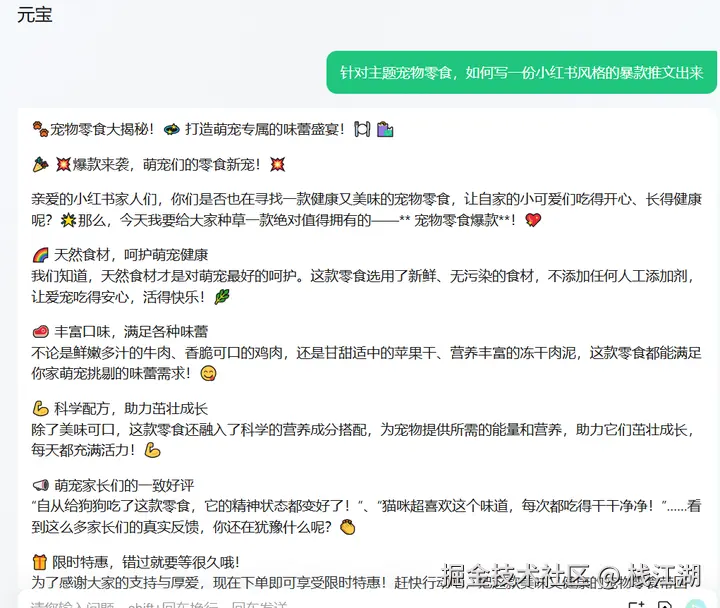Click the fish dish emoji before 打造萌宠

[172, 129]
